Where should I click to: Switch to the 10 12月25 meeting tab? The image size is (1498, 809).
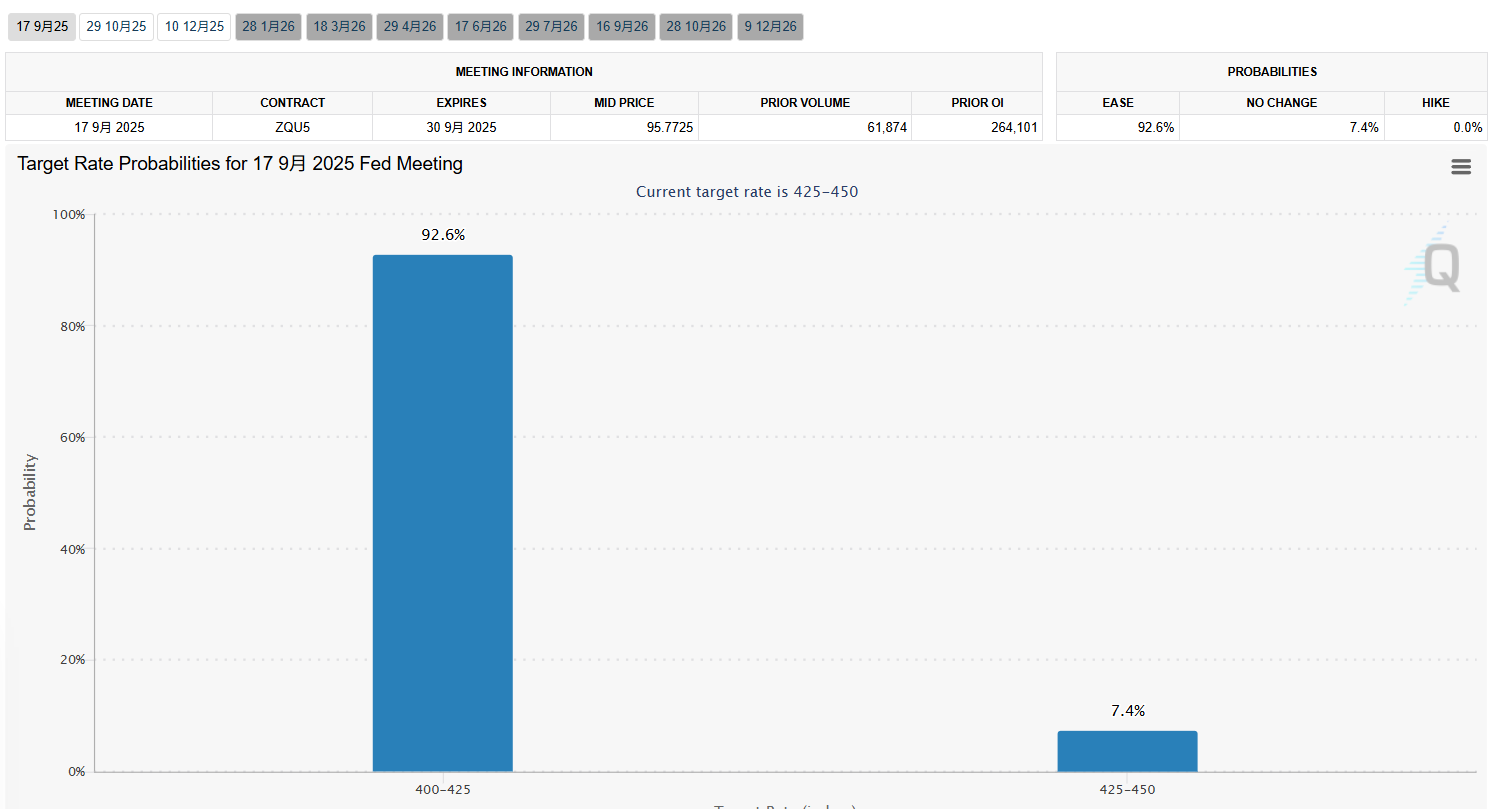click(x=194, y=27)
